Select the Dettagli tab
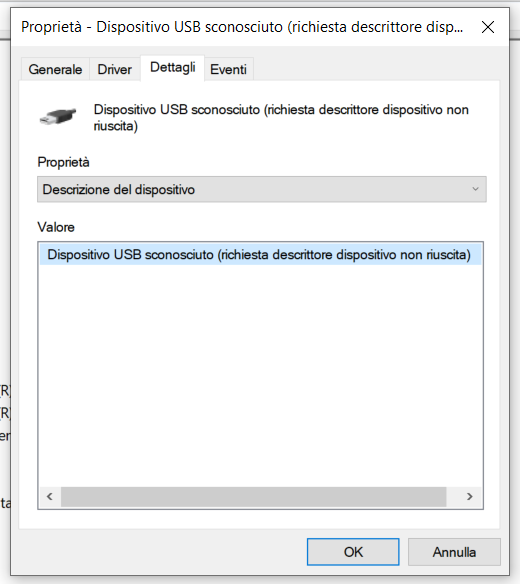Viewport: 520px width, 584px height. click(x=172, y=68)
